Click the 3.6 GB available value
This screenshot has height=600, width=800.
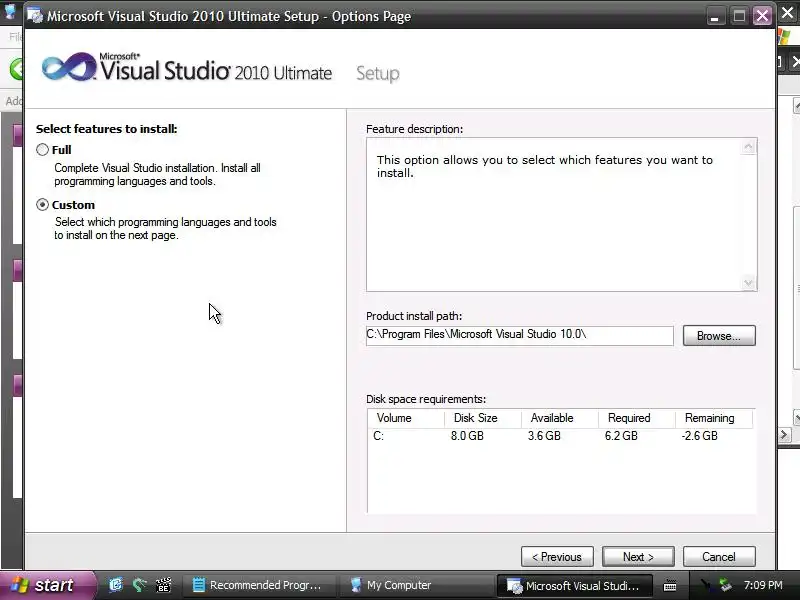pyautogui.click(x=544, y=436)
